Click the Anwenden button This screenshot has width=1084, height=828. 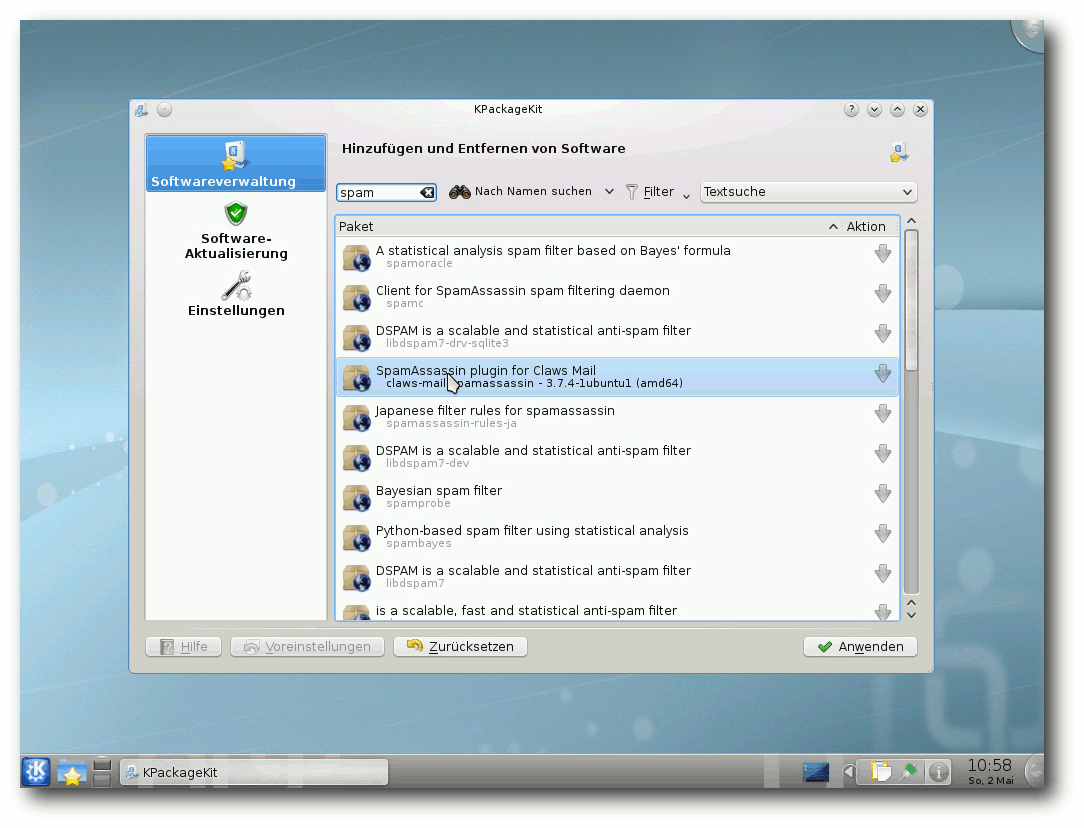tap(860, 646)
